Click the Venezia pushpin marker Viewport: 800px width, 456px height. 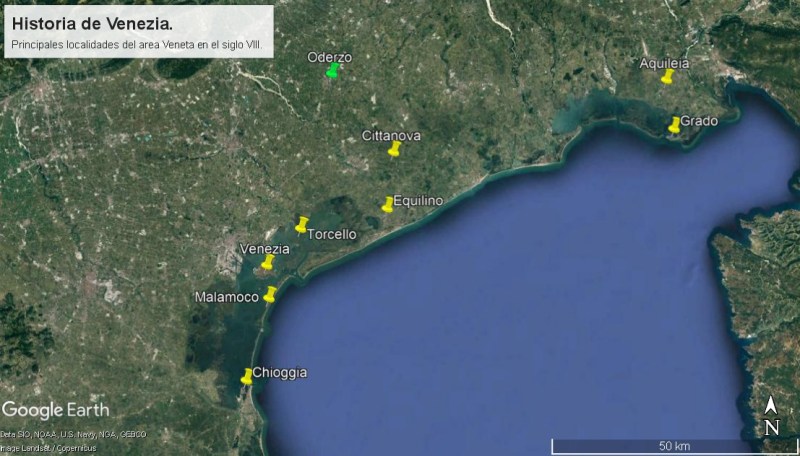click(268, 262)
